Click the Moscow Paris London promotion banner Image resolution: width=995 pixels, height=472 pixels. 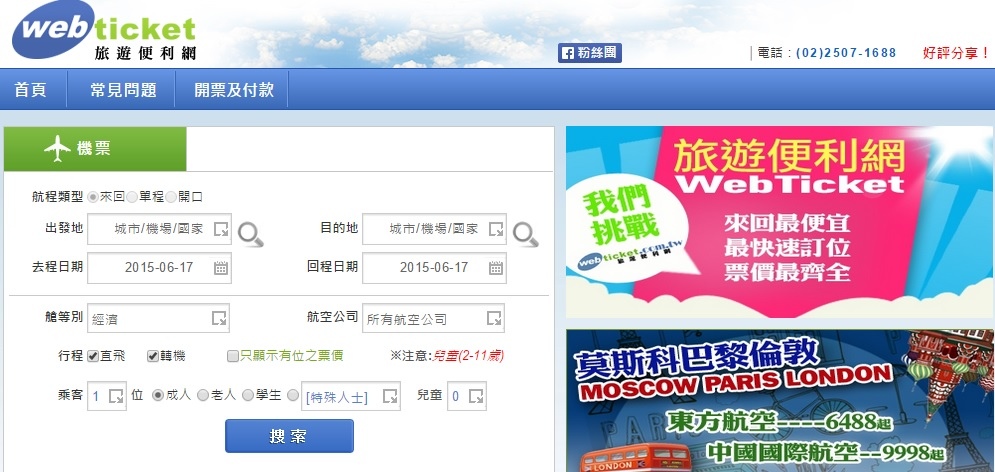coord(780,400)
